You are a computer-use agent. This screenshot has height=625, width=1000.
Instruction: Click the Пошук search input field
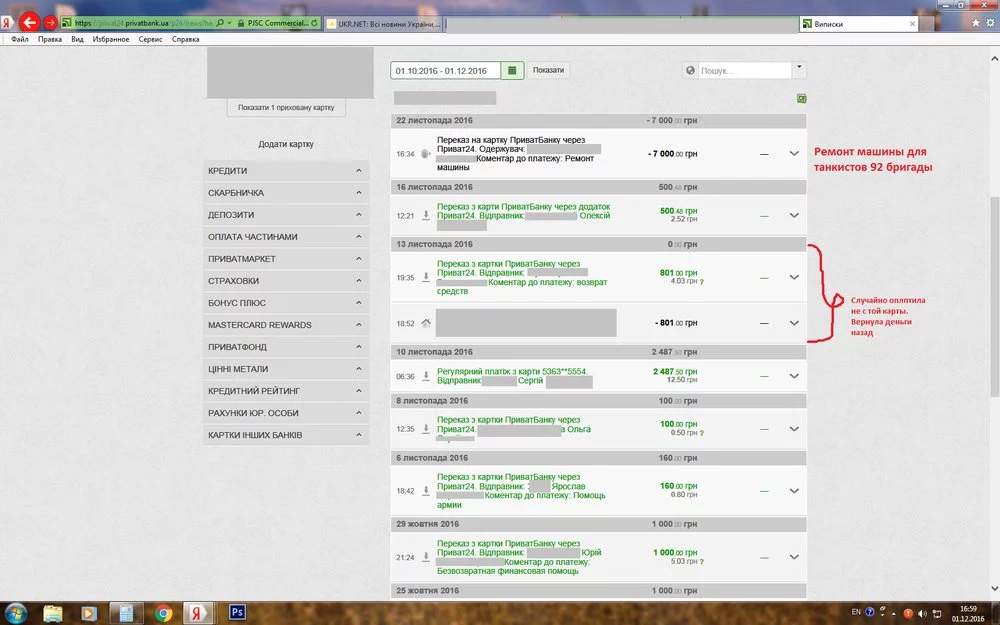click(744, 70)
